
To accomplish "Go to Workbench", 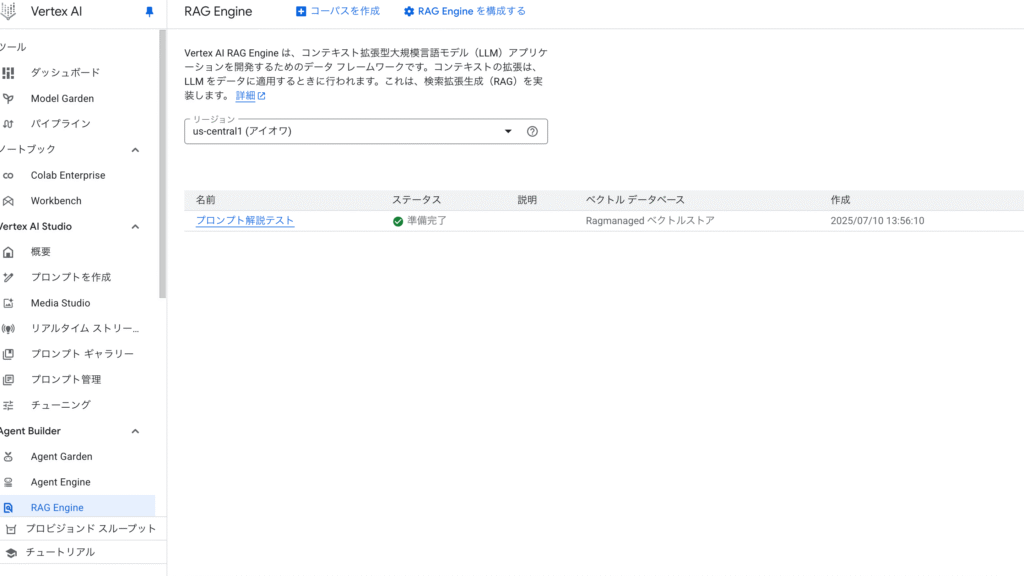I will click(x=56, y=200).
